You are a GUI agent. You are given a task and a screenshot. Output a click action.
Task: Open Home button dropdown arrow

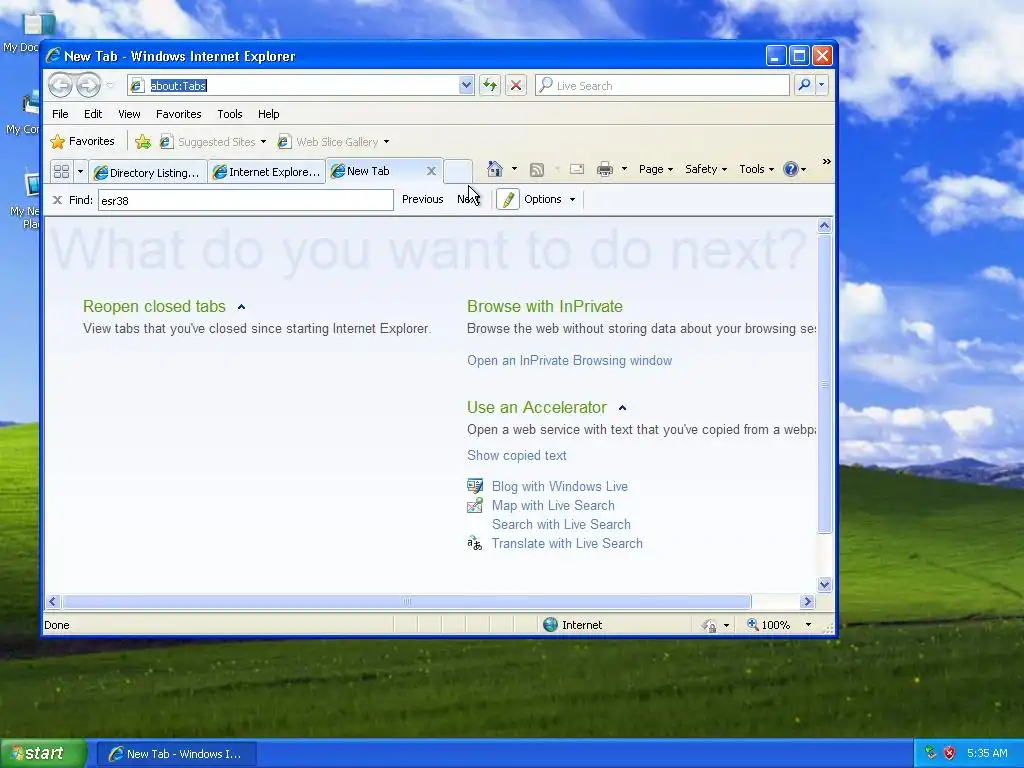tap(514, 169)
